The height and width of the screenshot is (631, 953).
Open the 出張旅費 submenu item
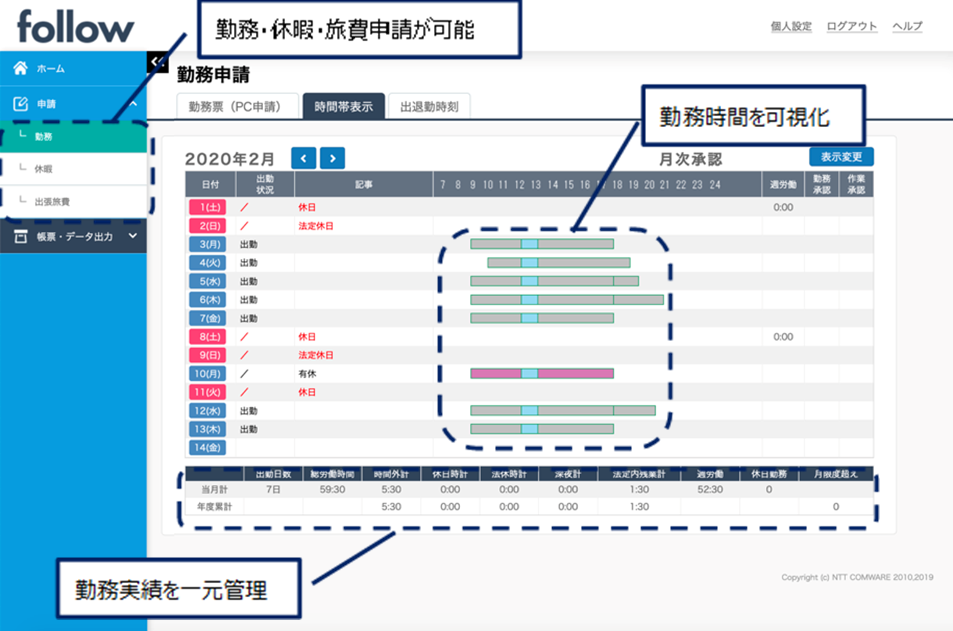pyautogui.click(x=74, y=202)
